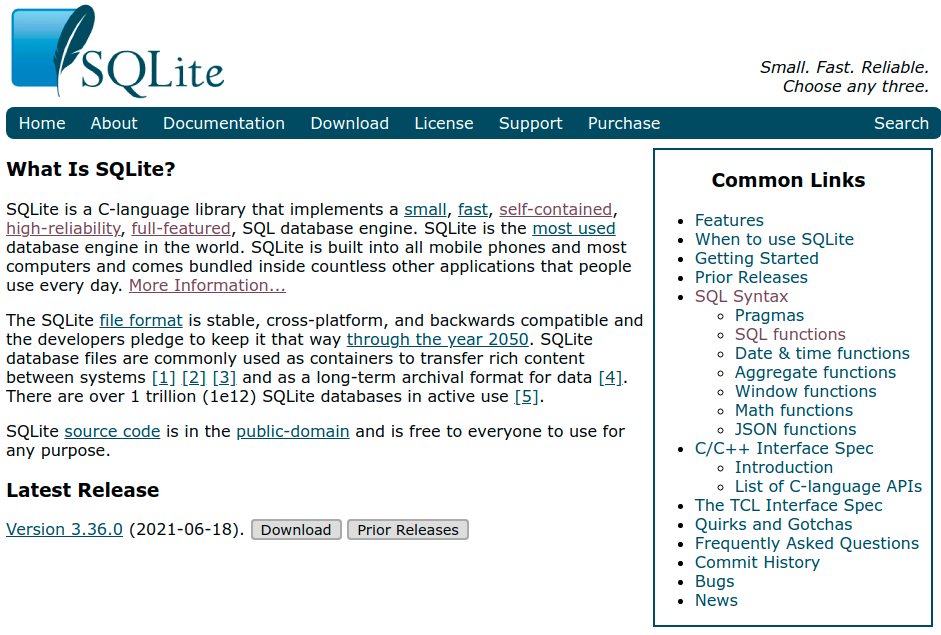Click the Download button under Latest Release
The image size is (941, 635).
296,530
